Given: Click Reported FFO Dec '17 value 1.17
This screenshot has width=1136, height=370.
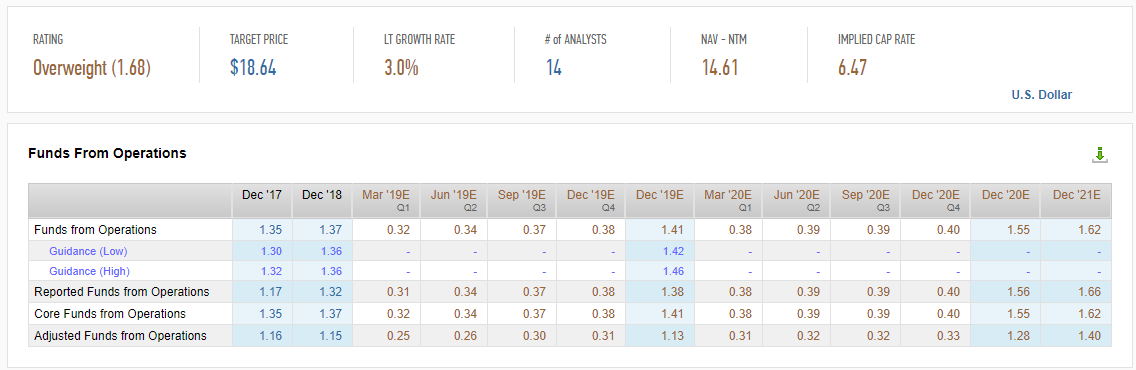Looking at the screenshot, I should [270, 292].
